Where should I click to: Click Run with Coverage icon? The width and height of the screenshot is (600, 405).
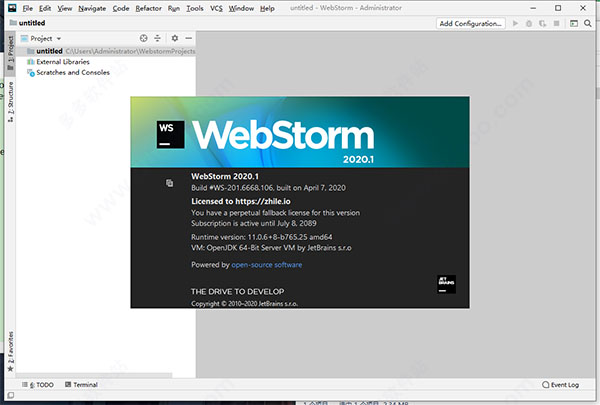[x=542, y=23]
